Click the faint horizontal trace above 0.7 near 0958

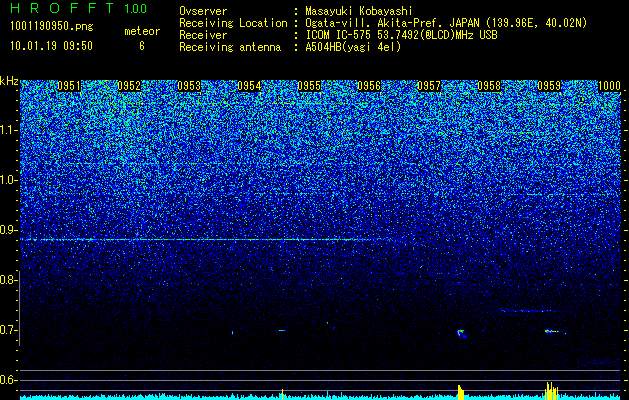[529, 311]
